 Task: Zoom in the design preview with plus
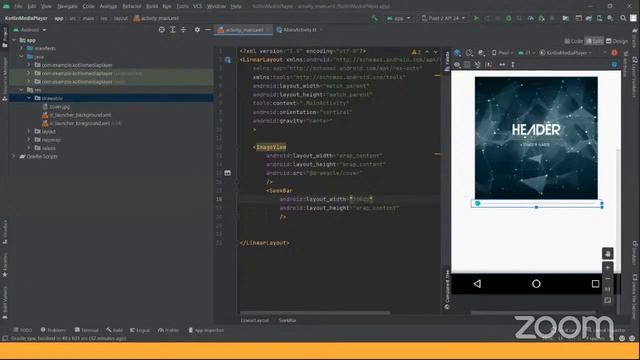[x=607, y=268]
